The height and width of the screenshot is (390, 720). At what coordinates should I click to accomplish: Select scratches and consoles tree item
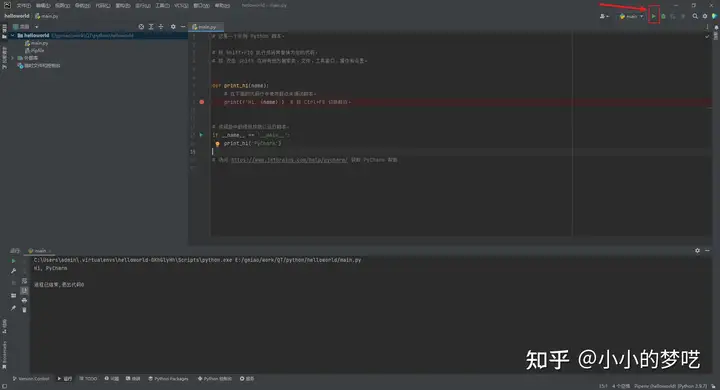[39, 66]
